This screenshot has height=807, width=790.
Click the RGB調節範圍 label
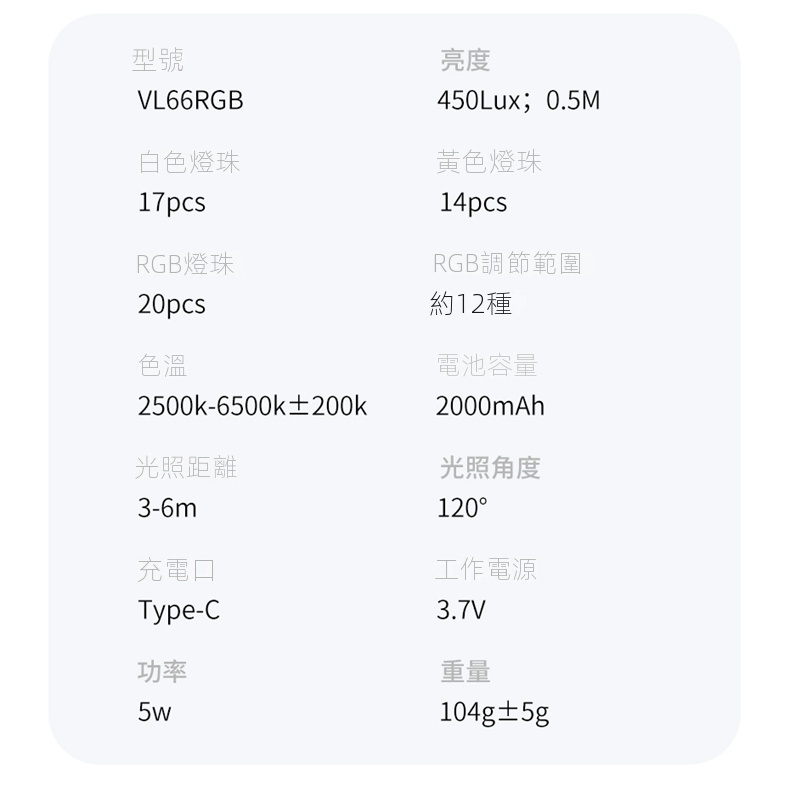click(x=507, y=264)
